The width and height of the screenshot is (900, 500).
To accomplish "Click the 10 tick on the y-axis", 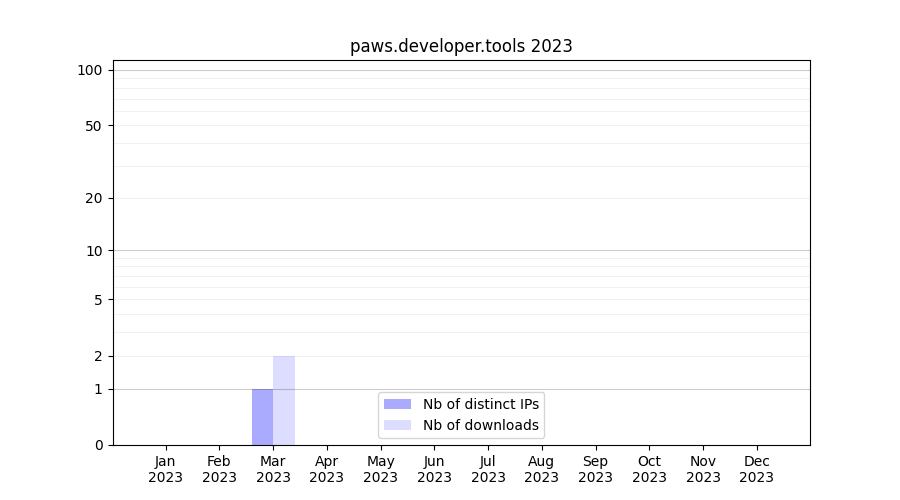I will point(93,251).
